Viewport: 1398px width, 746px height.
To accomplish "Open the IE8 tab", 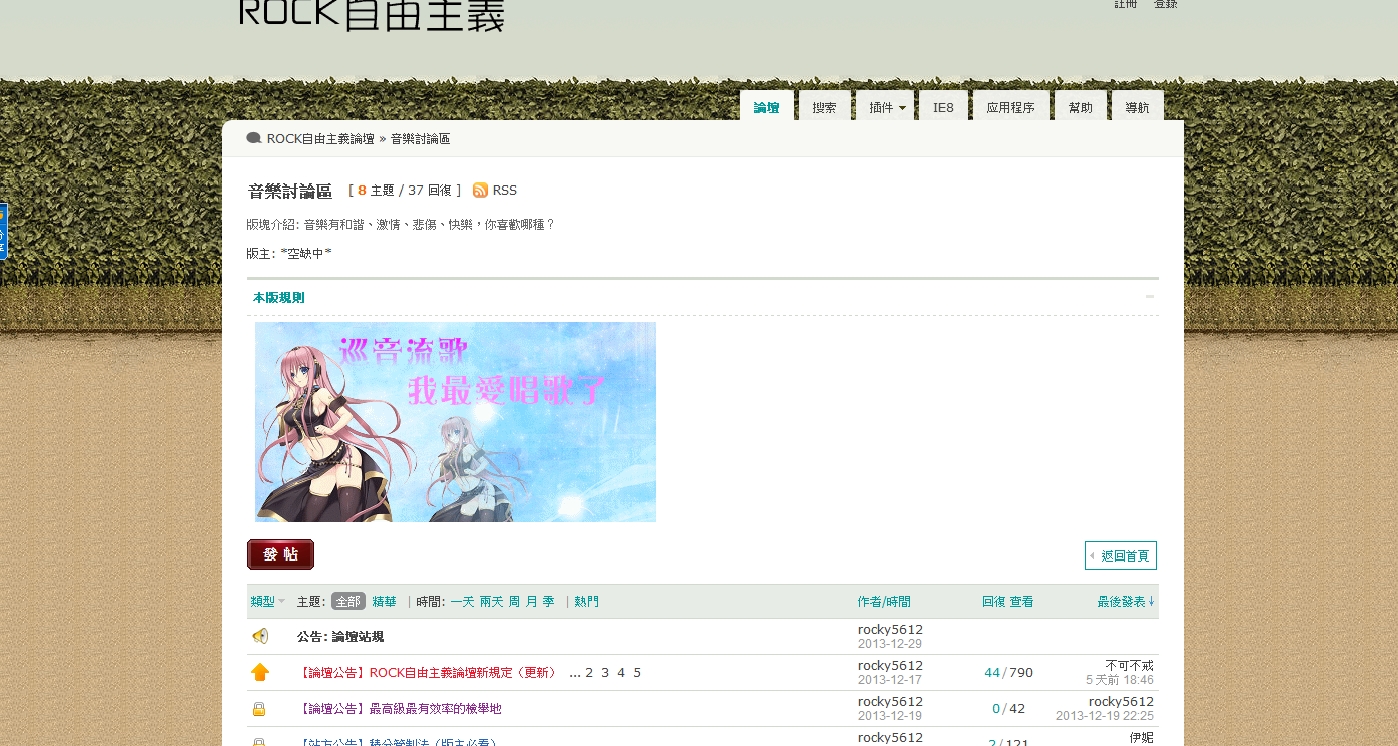I will coord(943,107).
